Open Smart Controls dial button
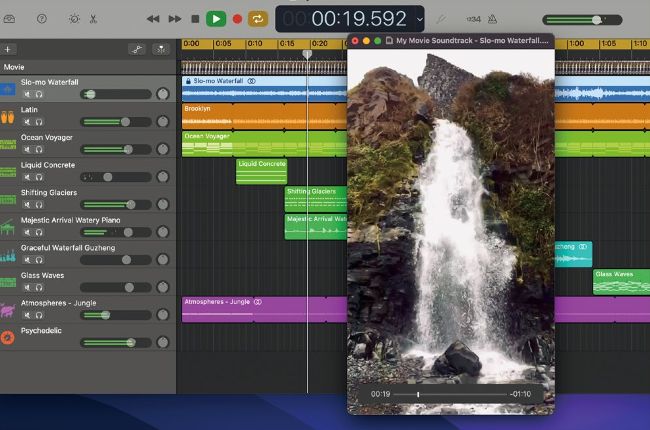Screen dimensions: 650x430 tap(74, 19)
